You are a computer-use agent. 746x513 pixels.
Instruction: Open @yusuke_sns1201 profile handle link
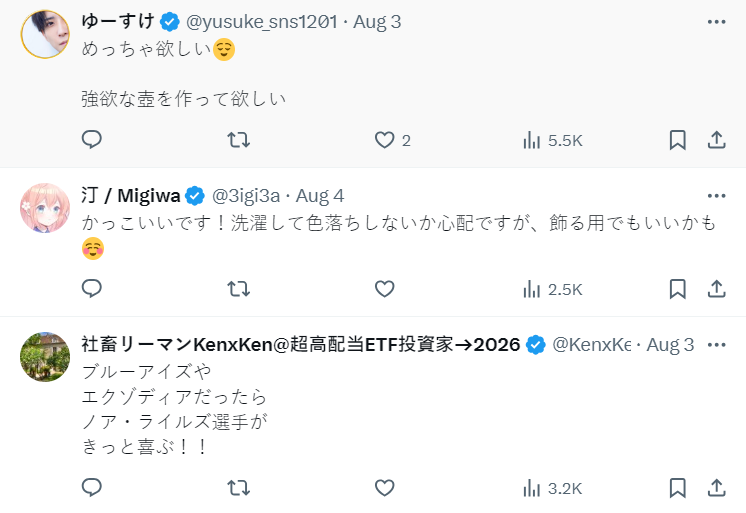click(261, 21)
